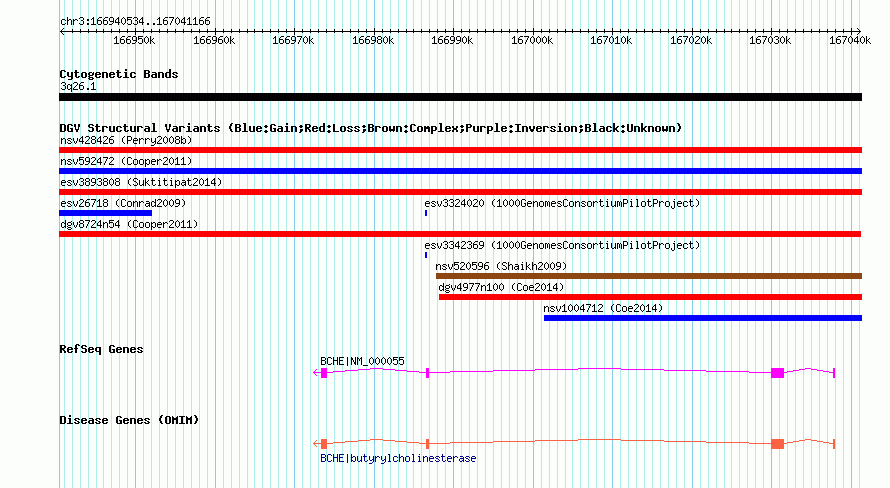This screenshot has width=890, height=488.
Task: Click the 167000k ruler tick label
Action: [x=532, y=40]
